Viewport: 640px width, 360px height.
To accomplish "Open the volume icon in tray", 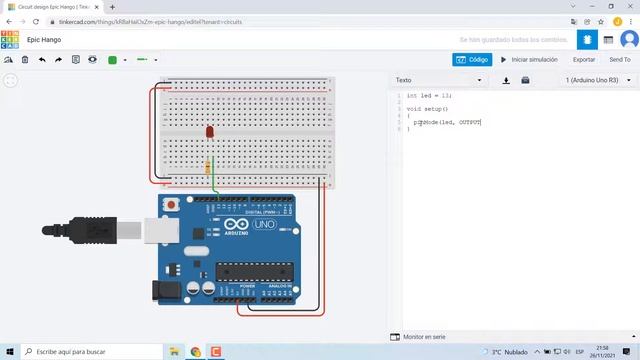I will [x=567, y=352].
